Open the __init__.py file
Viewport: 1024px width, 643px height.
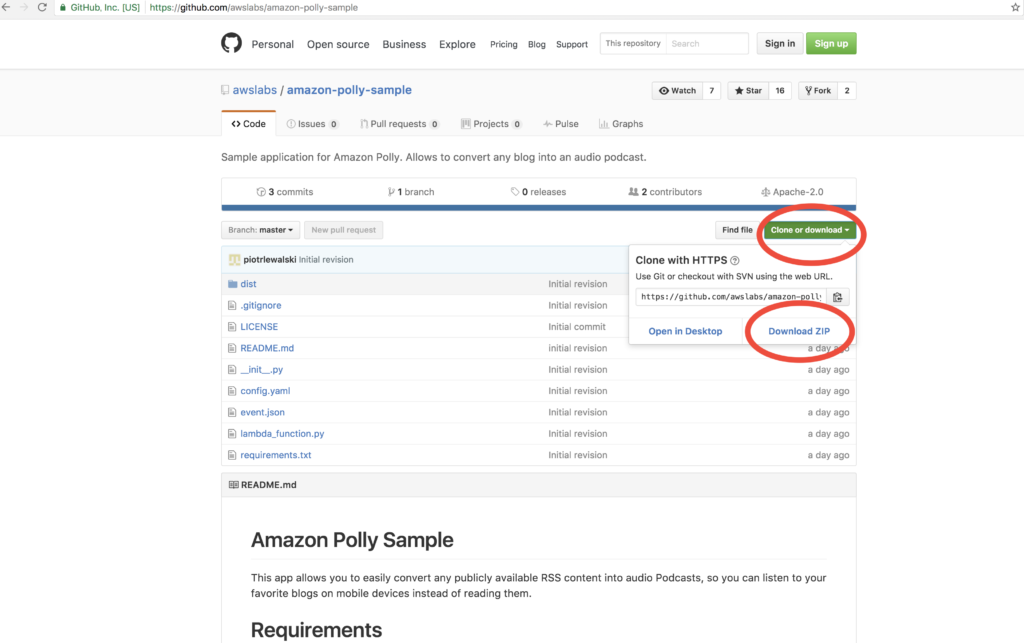(x=261, y=369)
